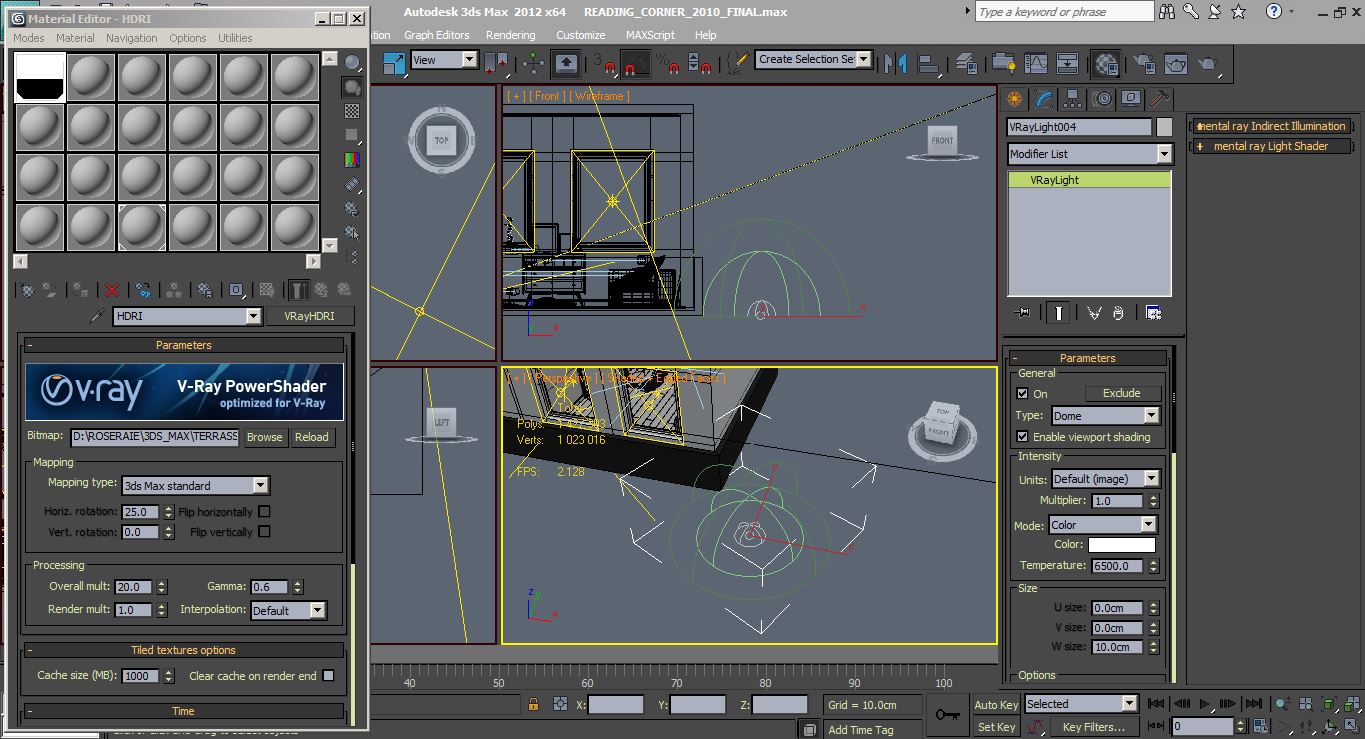Toggle Background checker icon in Material Editor
The image size is (1365, 739).
(352, 111)
